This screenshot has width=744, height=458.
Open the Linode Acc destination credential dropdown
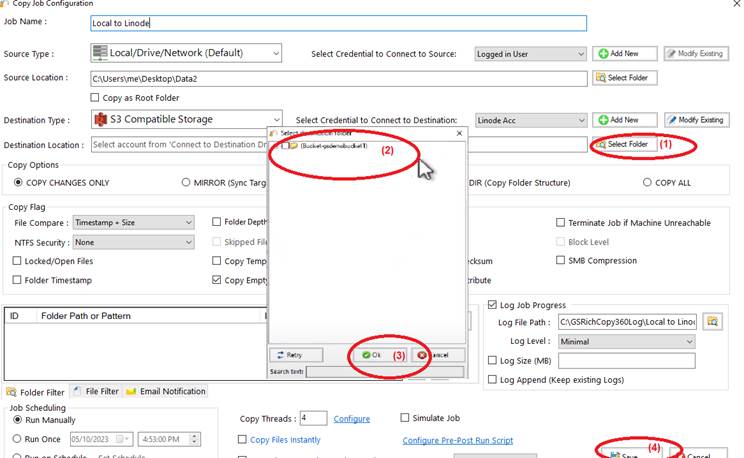[x=531, y=121]
